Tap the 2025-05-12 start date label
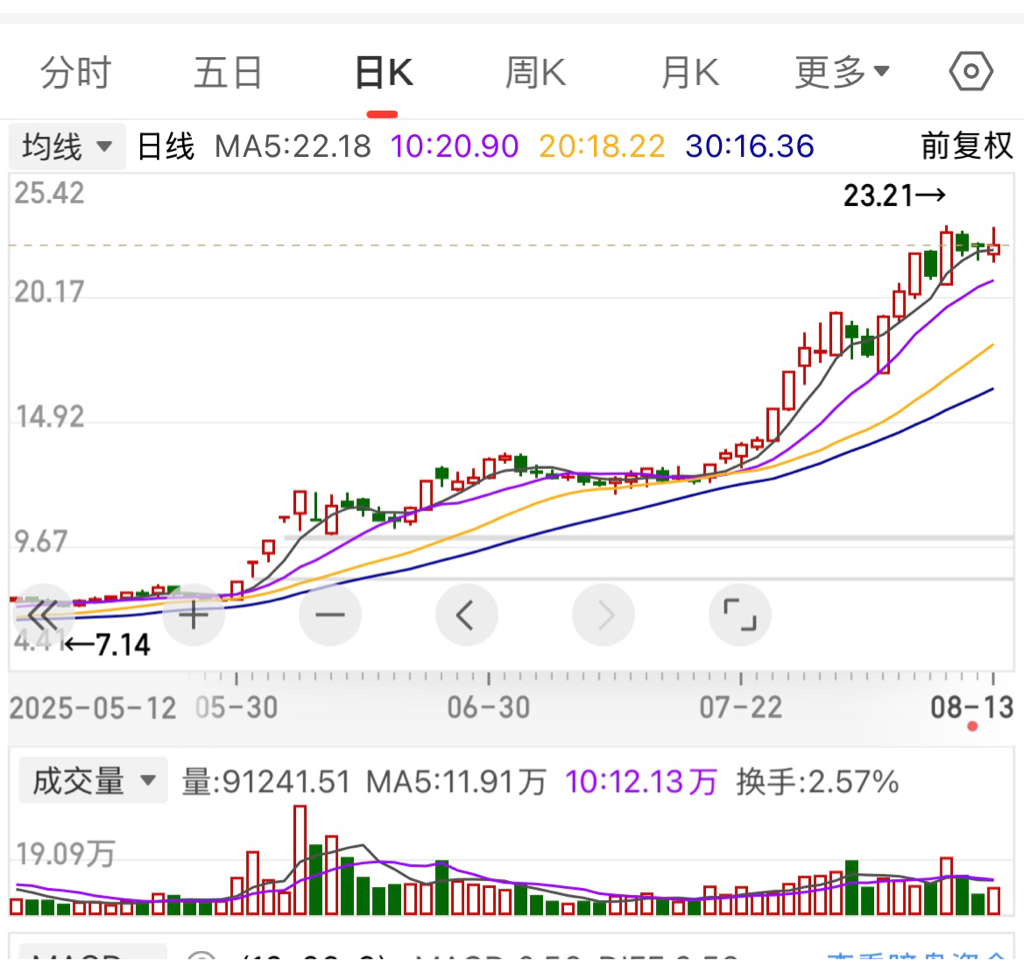 click(x=93, y=708)
